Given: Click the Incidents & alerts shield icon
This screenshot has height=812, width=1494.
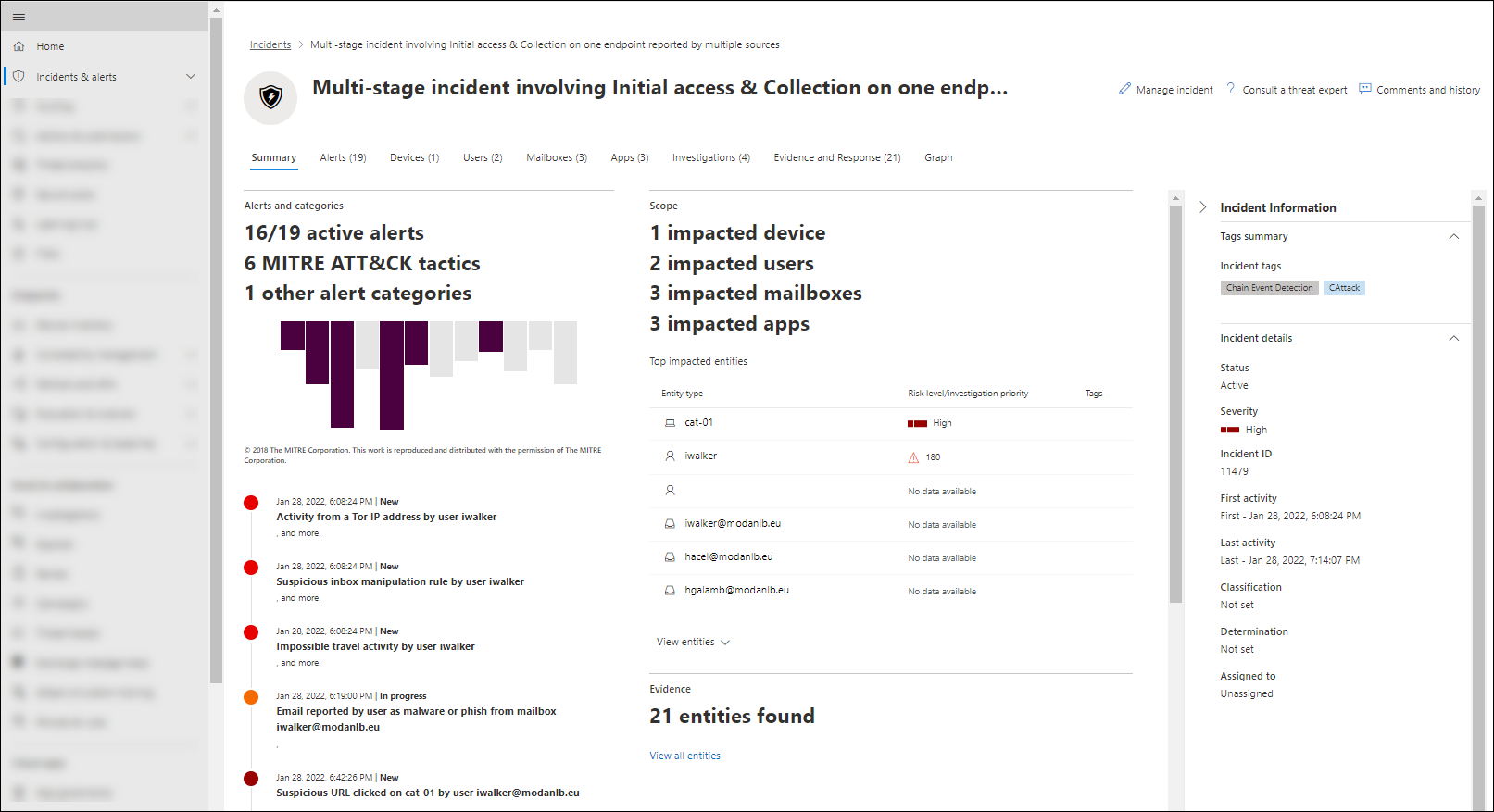Looking at the screenshot, I should (19, 77).
